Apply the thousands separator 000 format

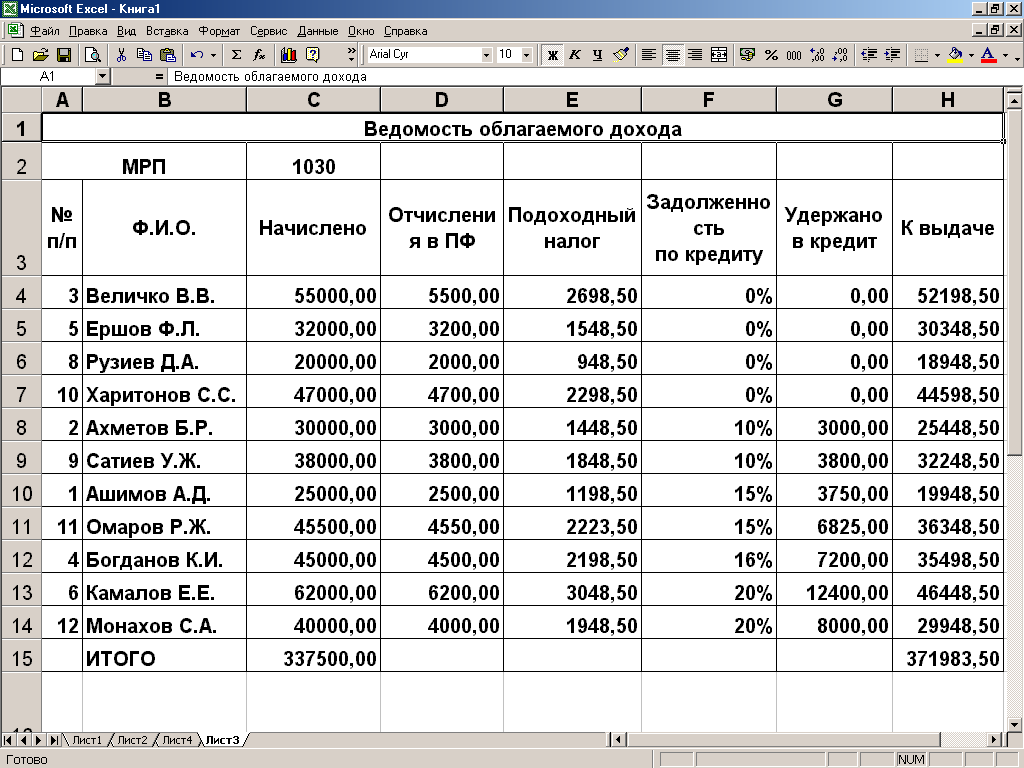click(x=794, y=55)
